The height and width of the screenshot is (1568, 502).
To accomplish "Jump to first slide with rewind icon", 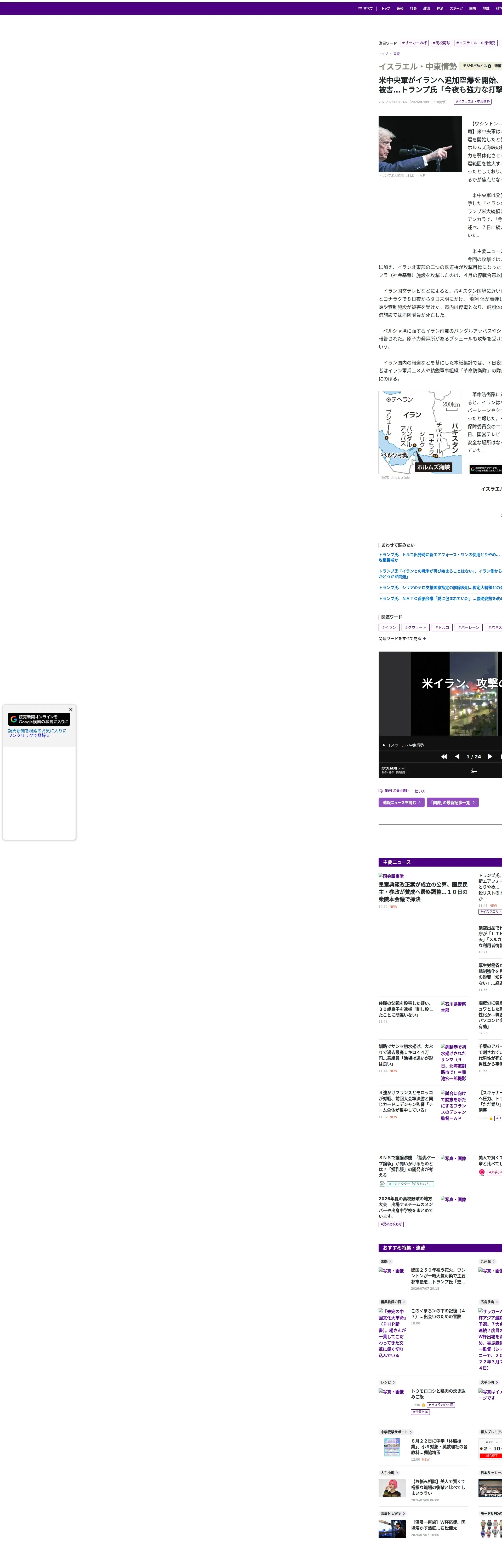I will tap(444, 757).
